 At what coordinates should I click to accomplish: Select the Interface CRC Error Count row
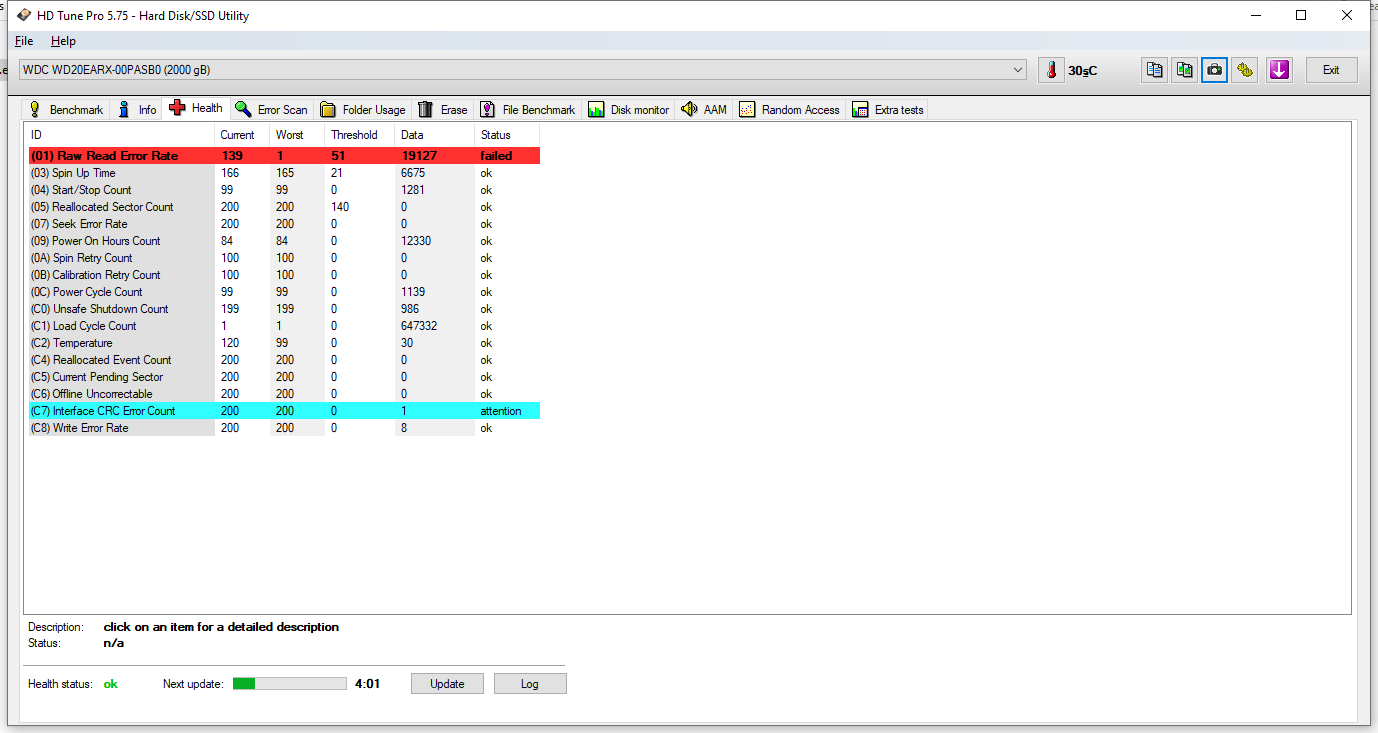(284, 411)
